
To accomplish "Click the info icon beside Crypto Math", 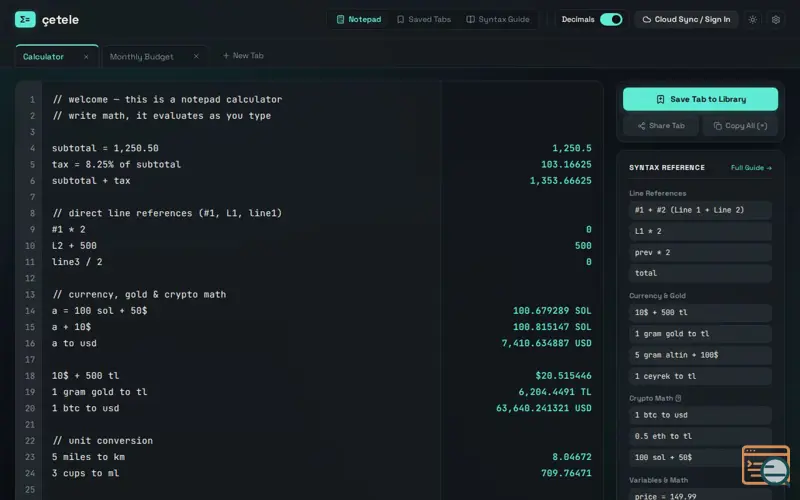I will click(678, 398).
